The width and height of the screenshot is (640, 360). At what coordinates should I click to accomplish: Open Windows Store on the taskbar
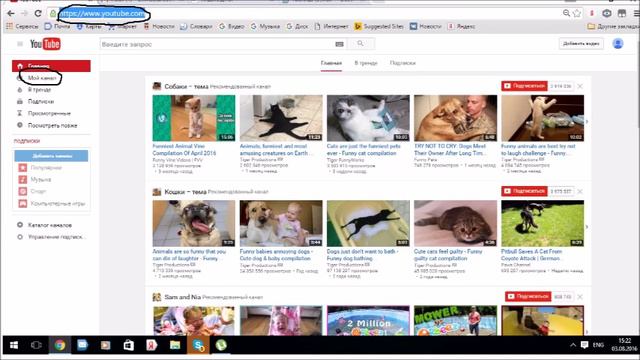(129, 345)
